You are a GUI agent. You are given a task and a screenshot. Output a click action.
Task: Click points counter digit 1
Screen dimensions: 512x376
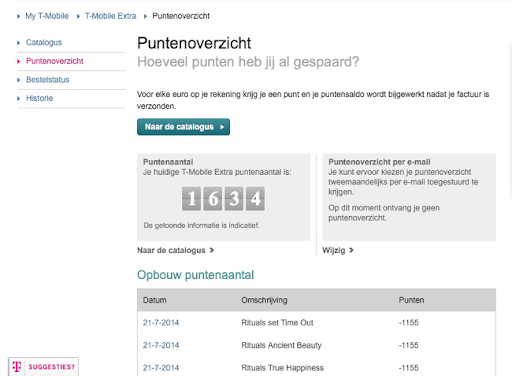[191, 199]
